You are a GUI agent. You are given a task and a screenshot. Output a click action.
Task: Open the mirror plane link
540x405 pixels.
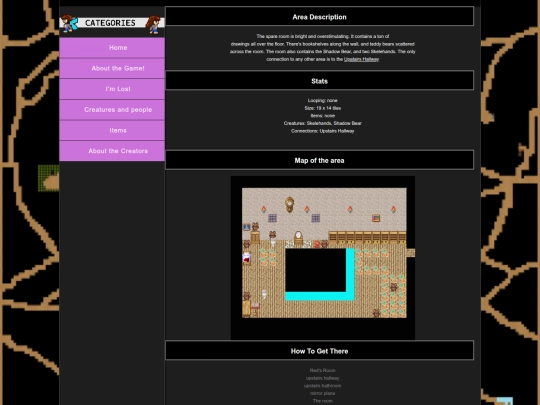click(322, 393)
